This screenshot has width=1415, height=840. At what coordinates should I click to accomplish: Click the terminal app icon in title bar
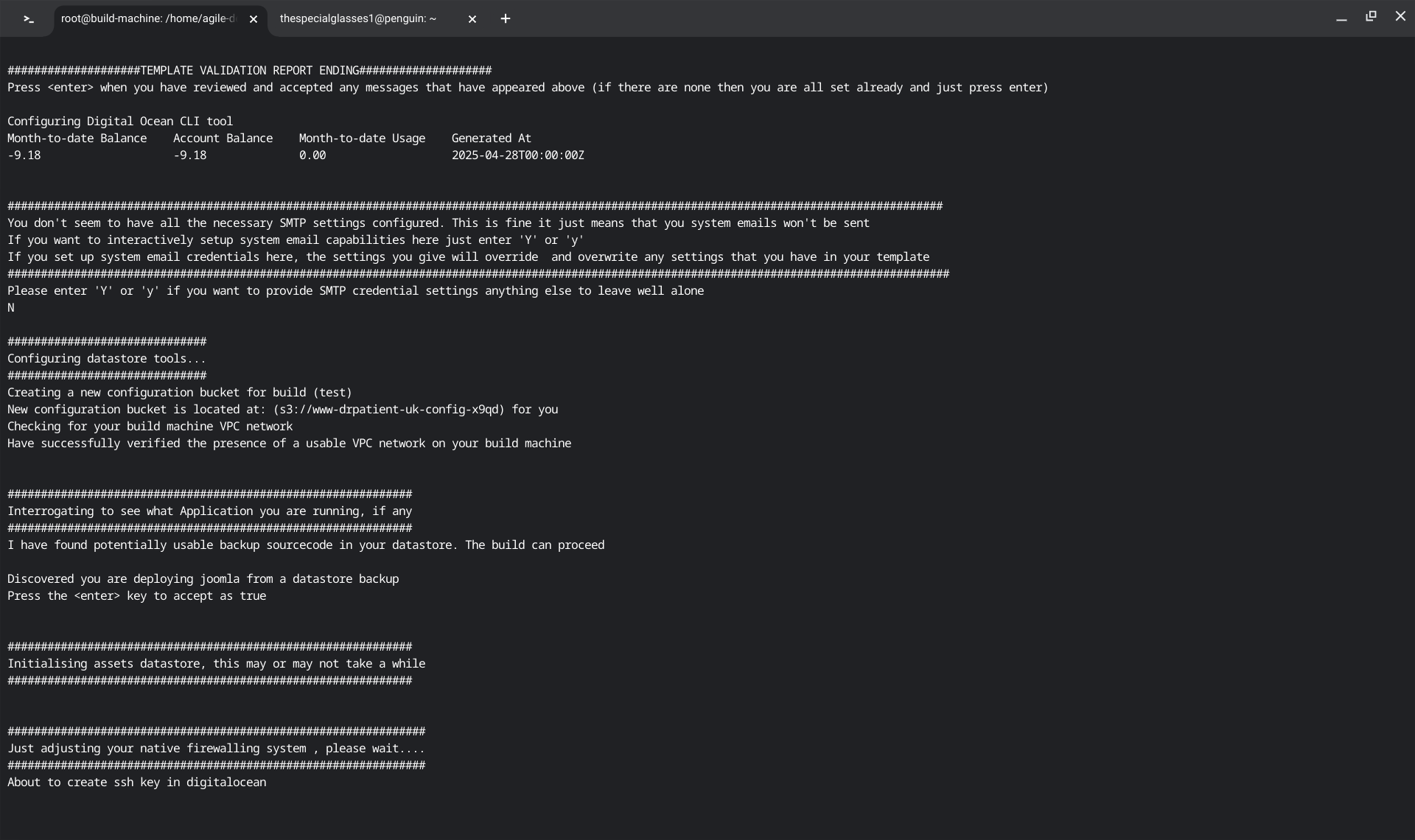(28, 19)
